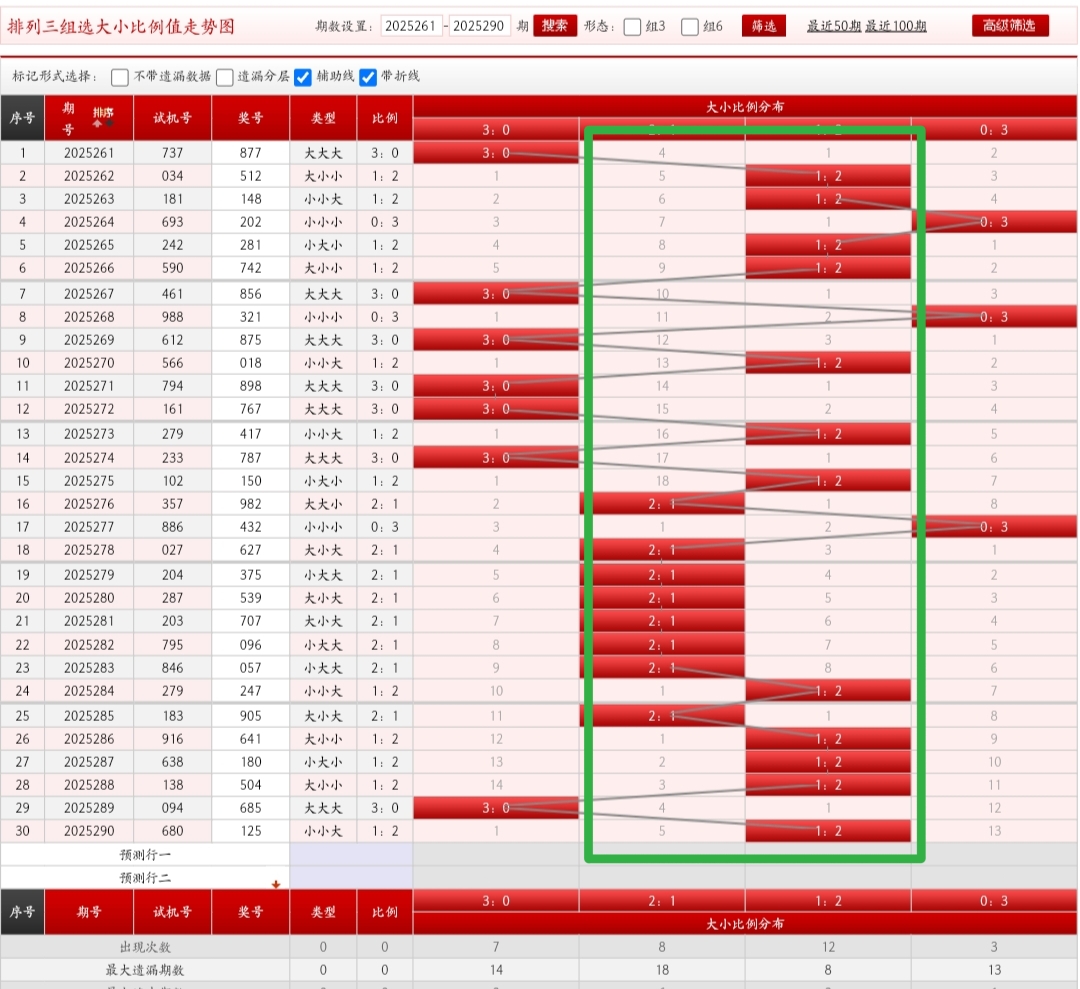
Task: Click the top 试机号 column header
Action: 172,118
